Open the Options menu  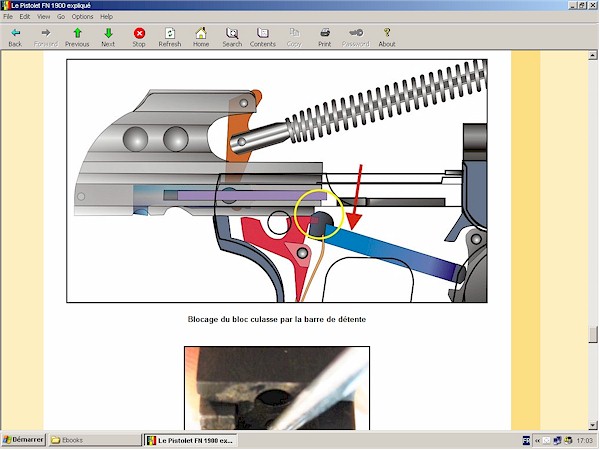82,16
